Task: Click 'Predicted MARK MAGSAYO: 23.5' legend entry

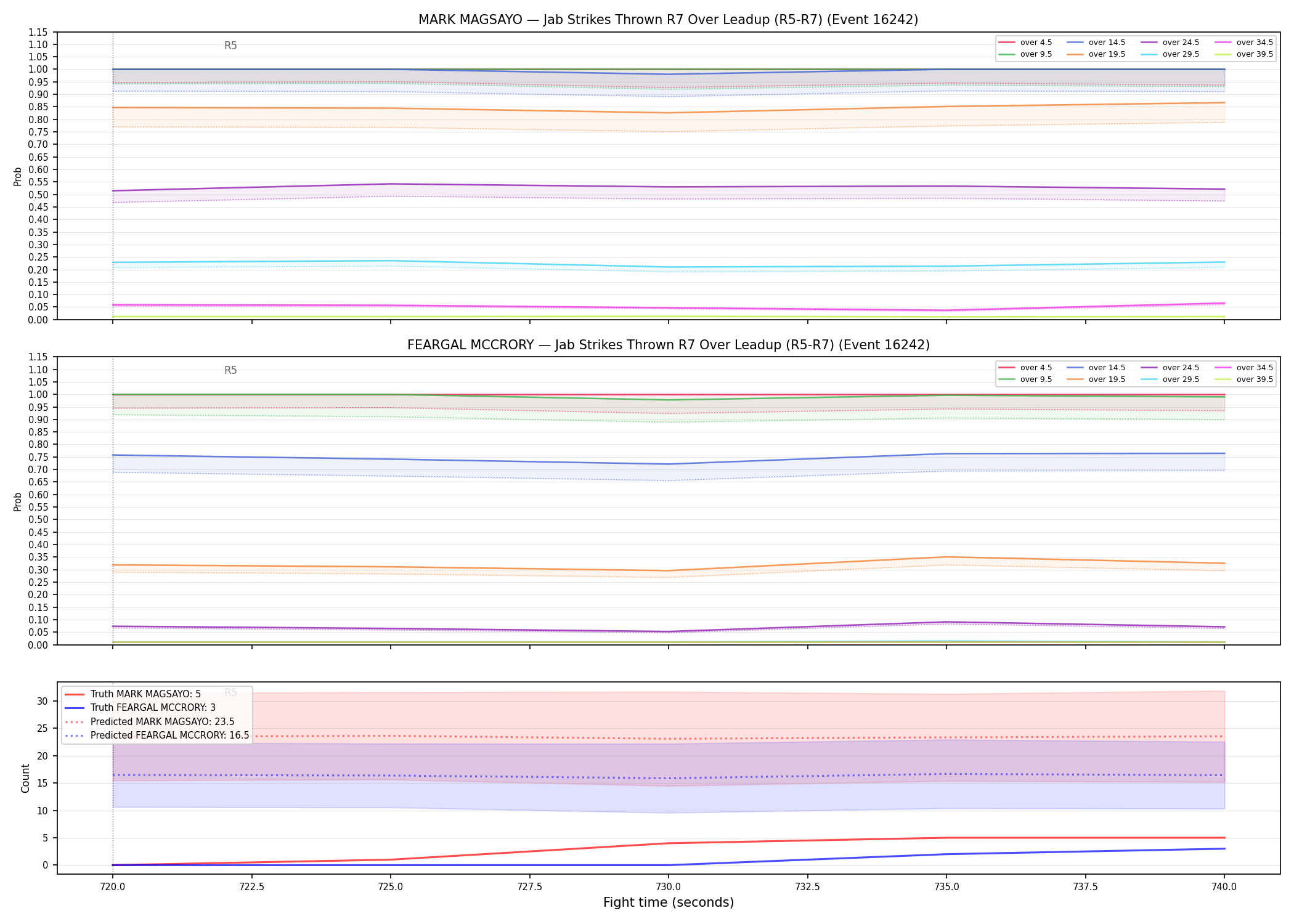Action: (x=149, y=722)
